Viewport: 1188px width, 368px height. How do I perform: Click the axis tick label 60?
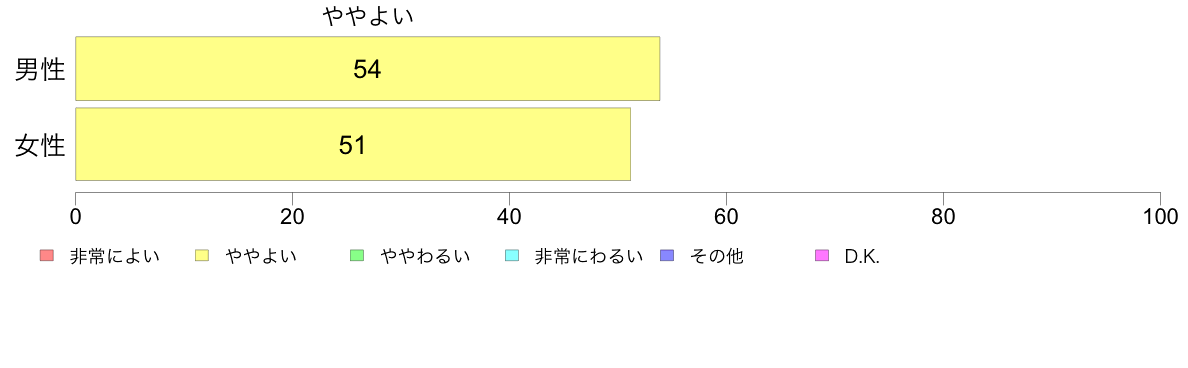pyautogui.click(x=726, y=216)
